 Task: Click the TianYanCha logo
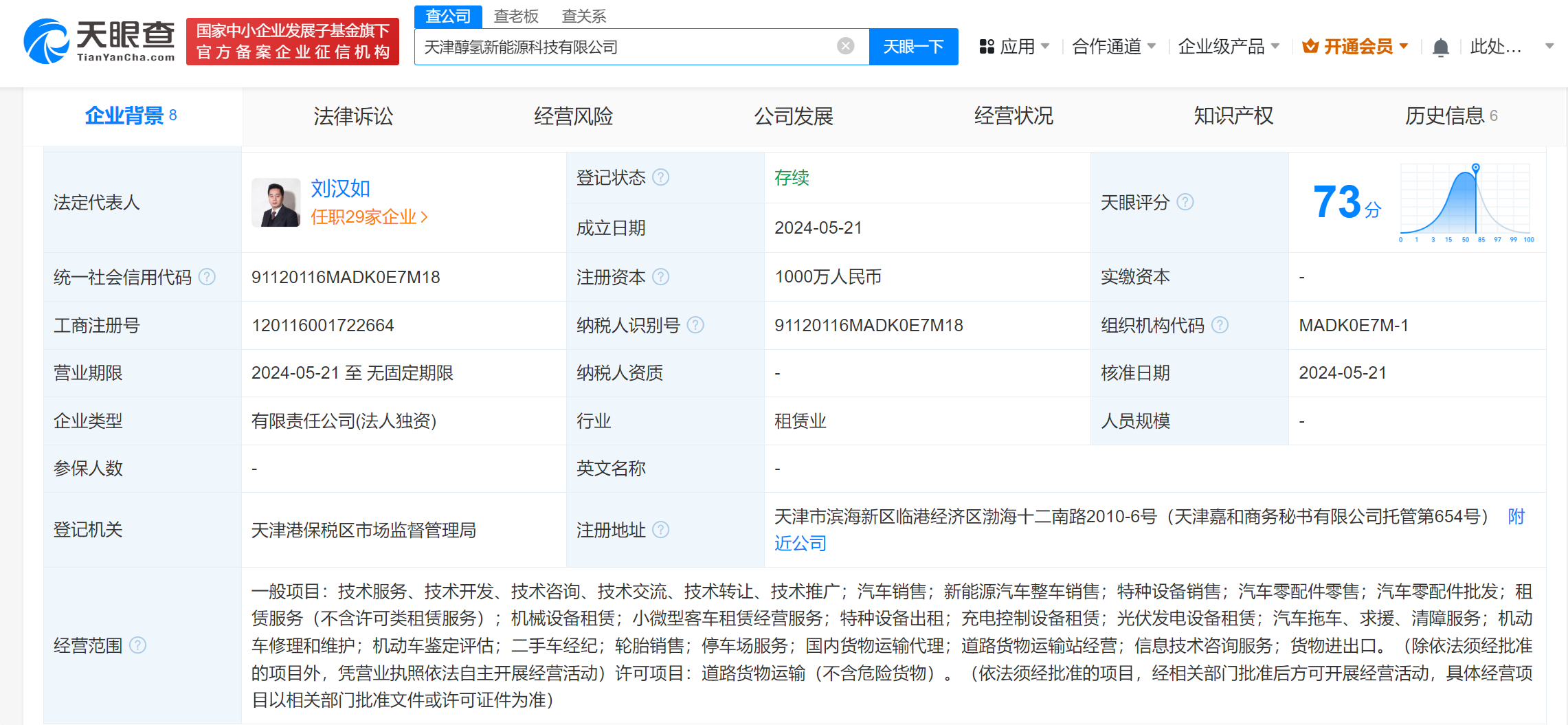pyautogui.click(x=100, y=41)
